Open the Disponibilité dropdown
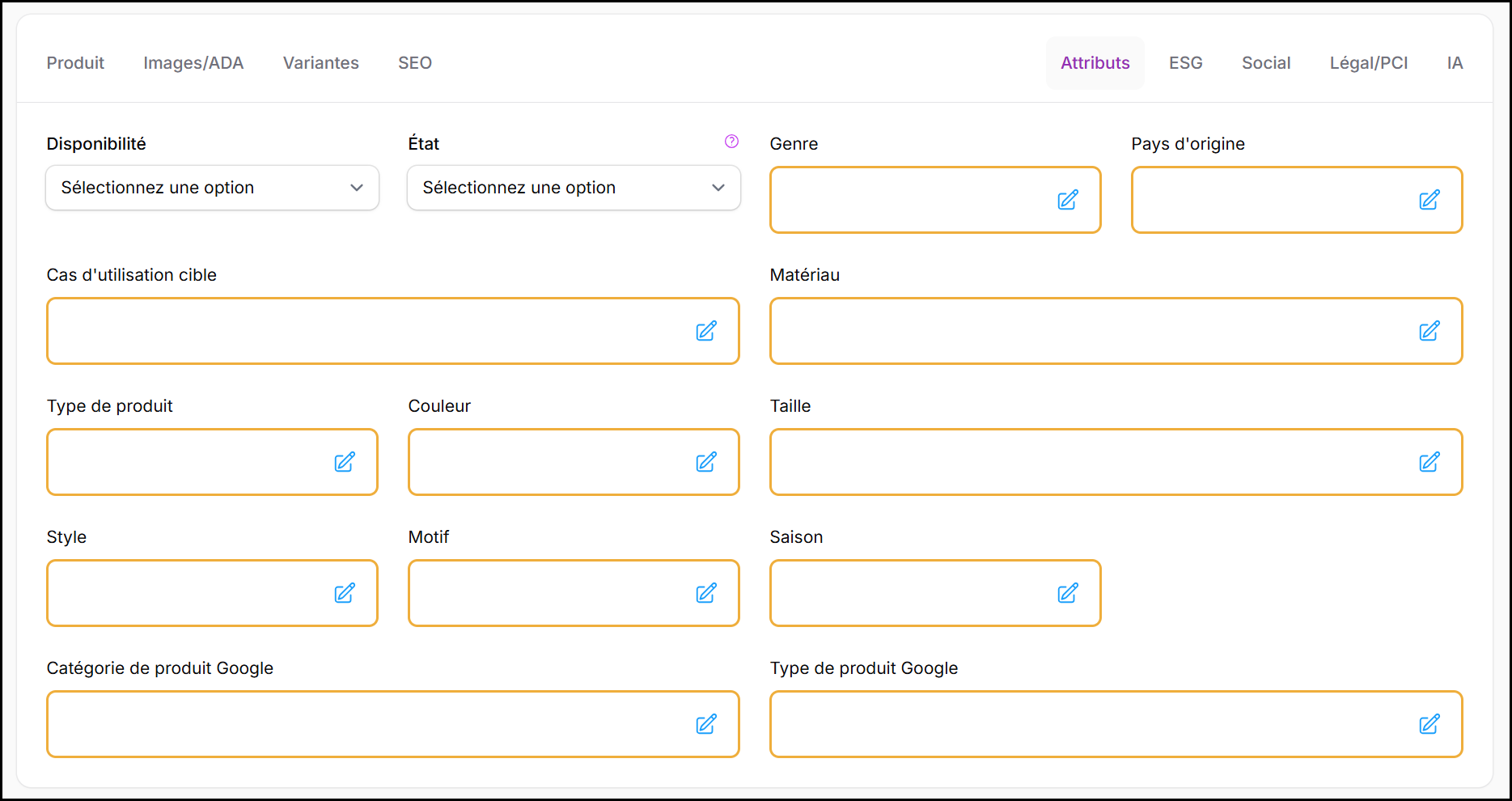The image size is (1512, 801). tap(212, 188)
